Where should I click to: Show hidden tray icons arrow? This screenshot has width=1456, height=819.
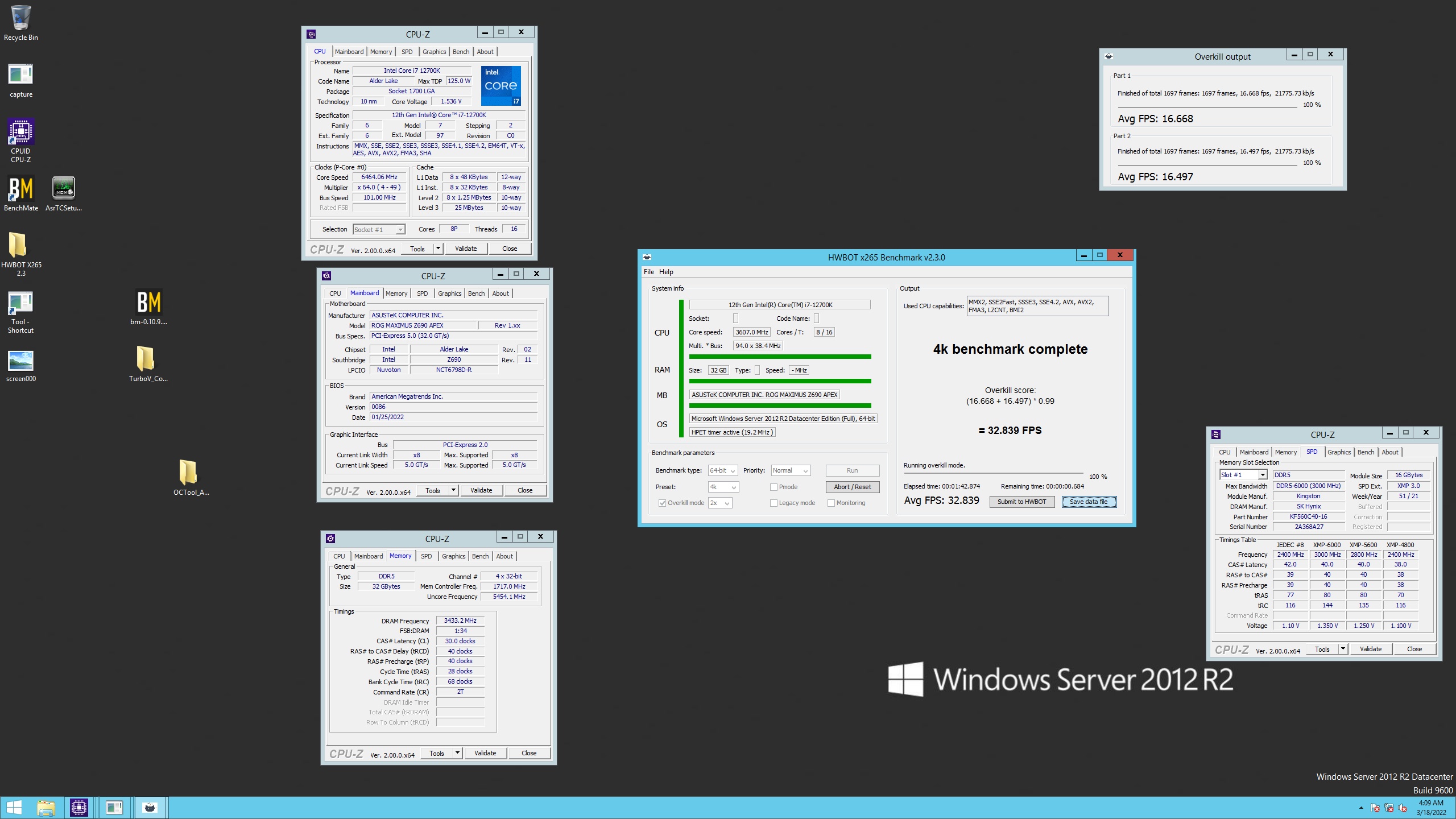pos(1361,808)
